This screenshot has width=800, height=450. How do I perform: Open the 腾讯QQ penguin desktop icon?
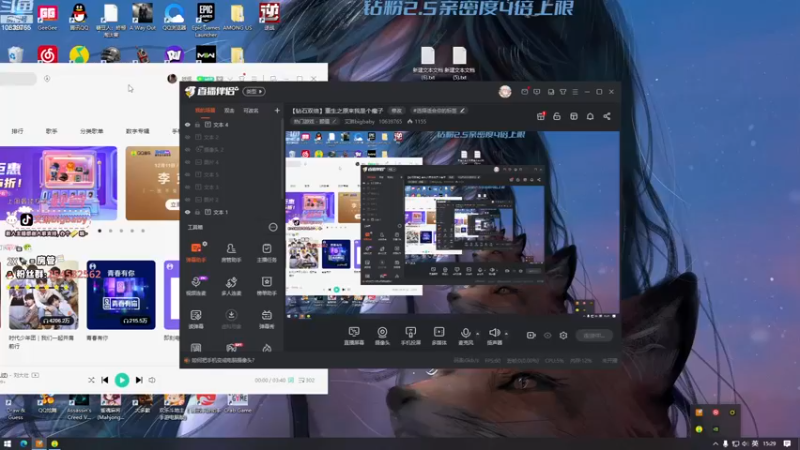79,16
